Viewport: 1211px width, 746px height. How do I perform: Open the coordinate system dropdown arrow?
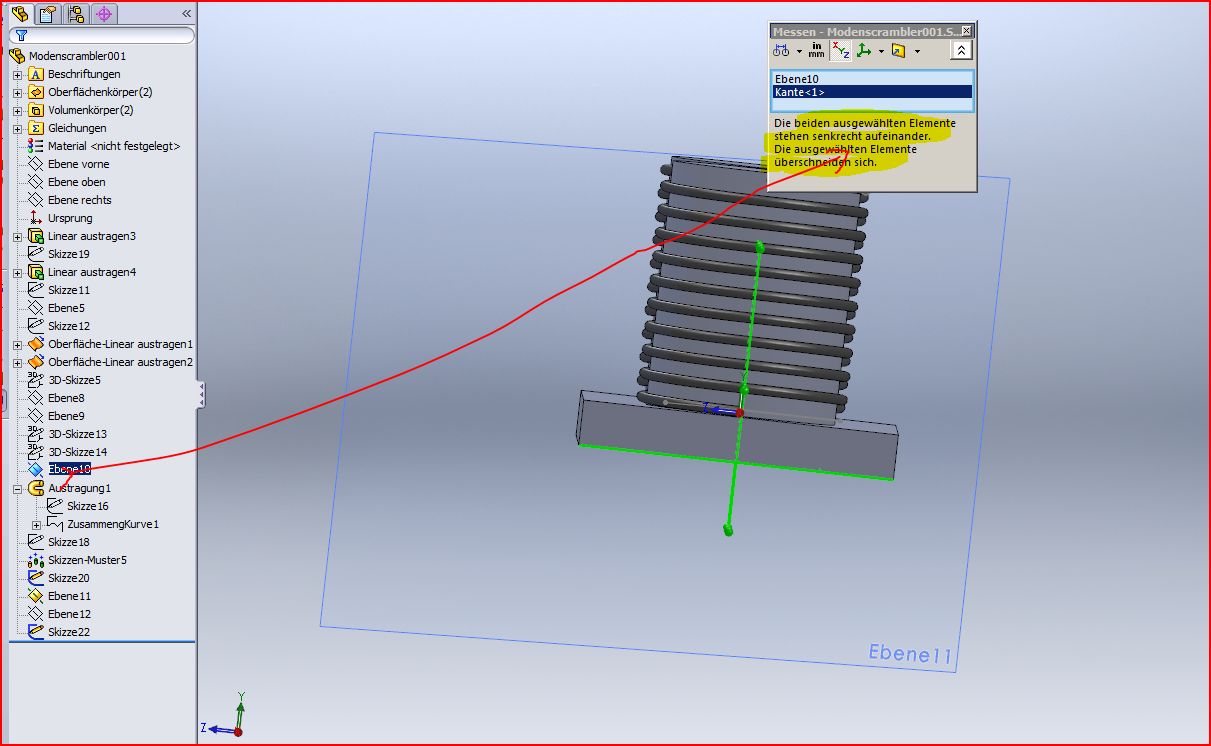click(881, 51)
